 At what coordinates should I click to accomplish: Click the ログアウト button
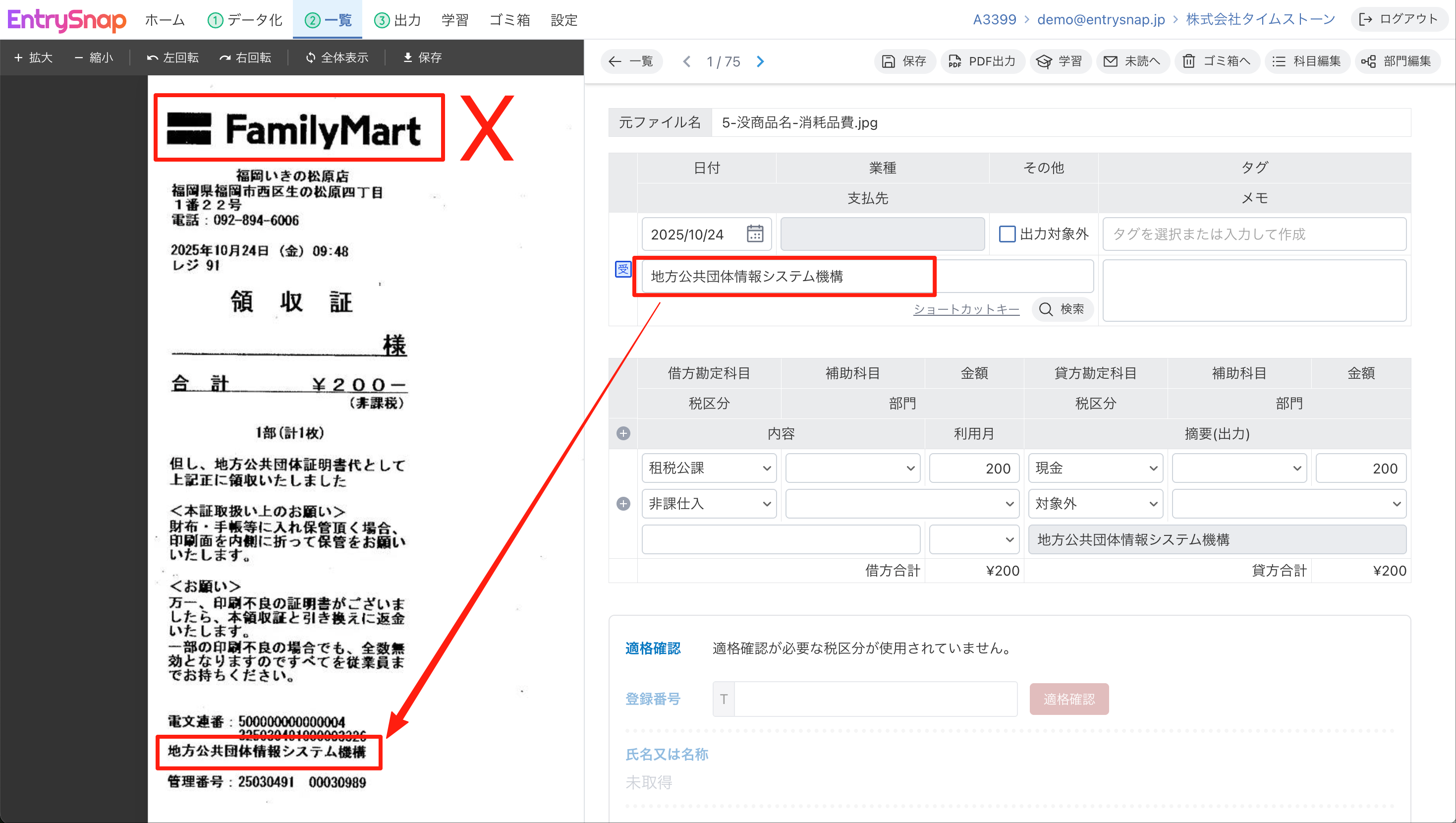click(1399, 19)
